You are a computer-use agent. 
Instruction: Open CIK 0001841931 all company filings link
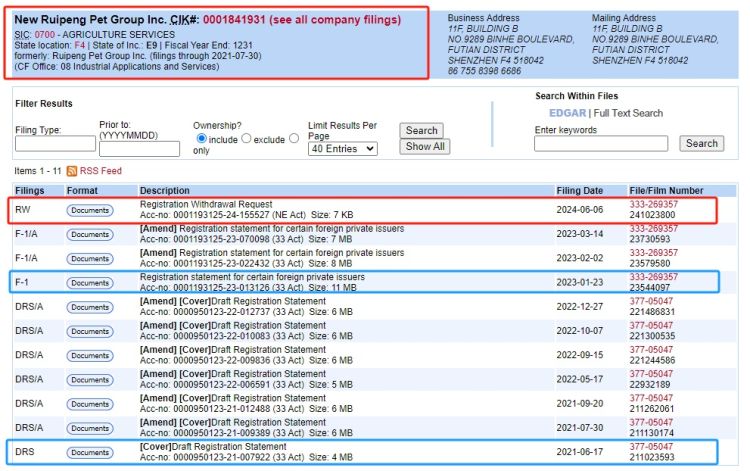(302, 20)
